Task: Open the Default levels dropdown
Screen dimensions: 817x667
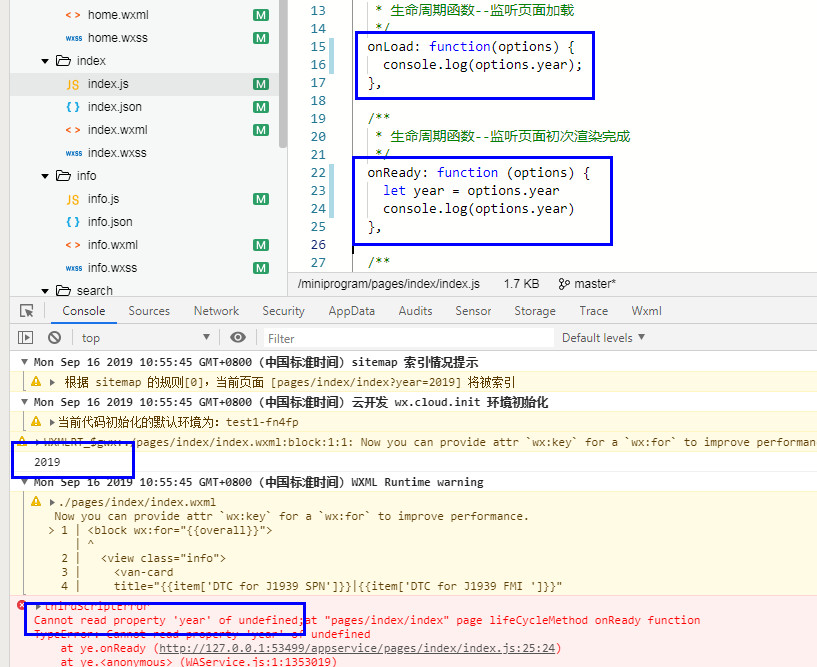Action: point(603,338)
